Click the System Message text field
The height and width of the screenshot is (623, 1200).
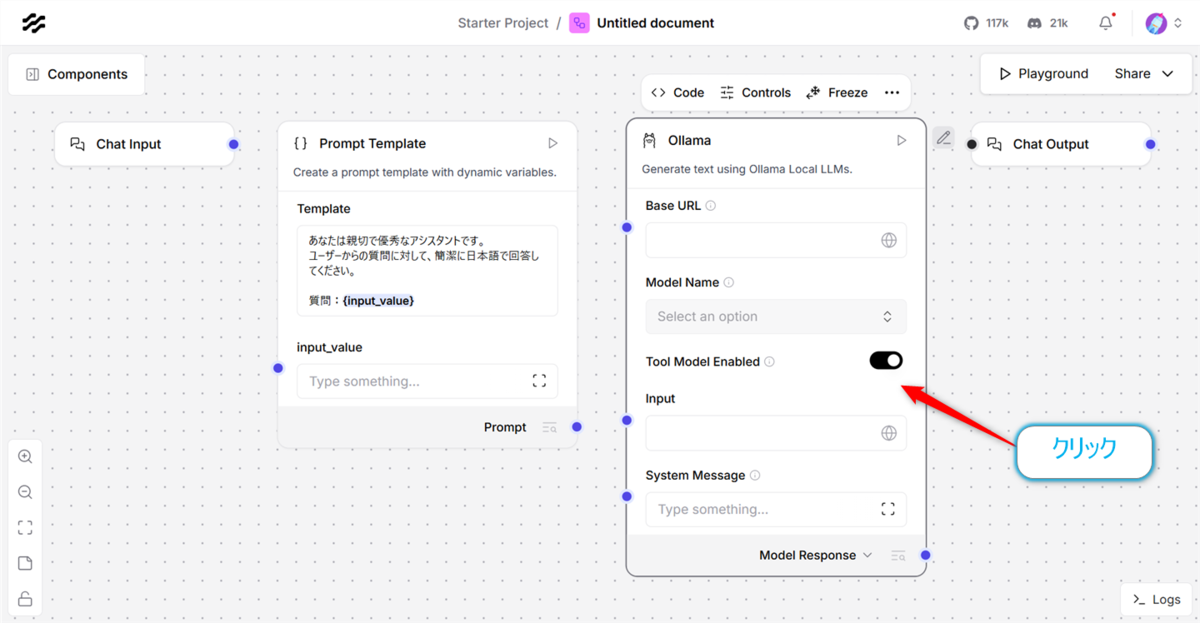(x=776, y=509)
